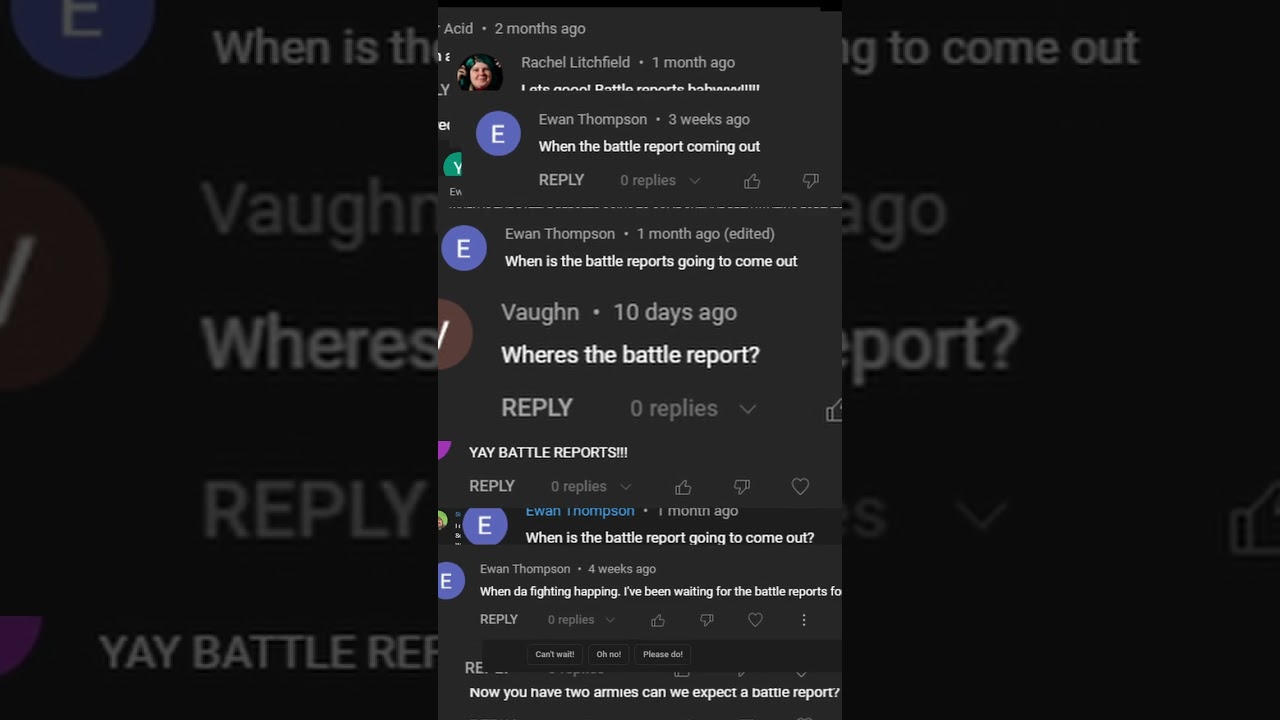Screen dimensions: 1280x720
Task: Open Rachel Litchfield's profile avatar
Action: click(480, 73)
